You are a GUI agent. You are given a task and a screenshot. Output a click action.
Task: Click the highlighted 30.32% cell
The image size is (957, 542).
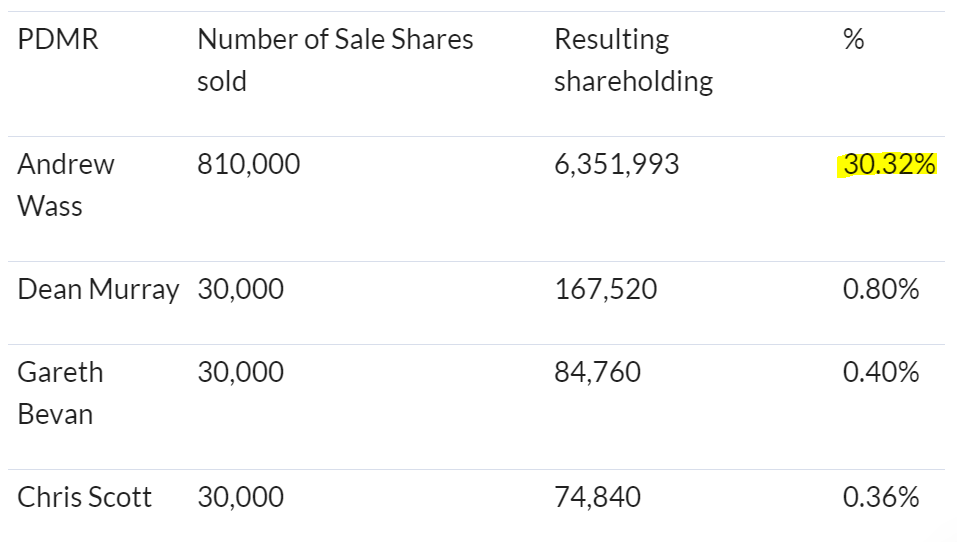(x=887, y=165)
